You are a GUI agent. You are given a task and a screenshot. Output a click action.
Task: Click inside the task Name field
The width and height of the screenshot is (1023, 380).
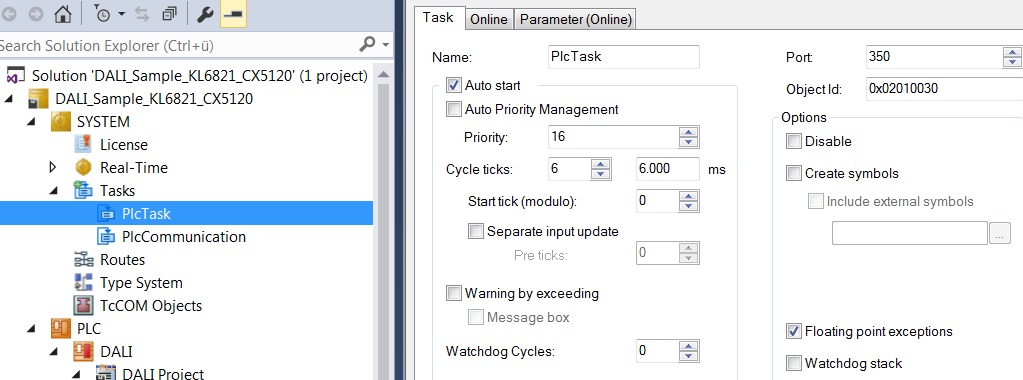click(624, 57)
